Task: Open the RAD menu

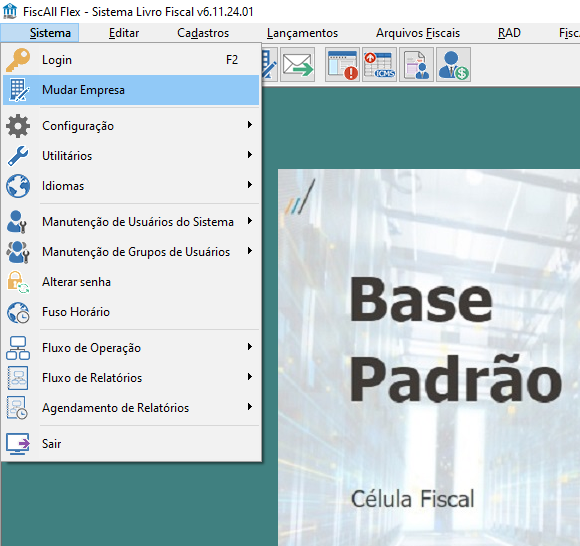Action: pos(509,33)
